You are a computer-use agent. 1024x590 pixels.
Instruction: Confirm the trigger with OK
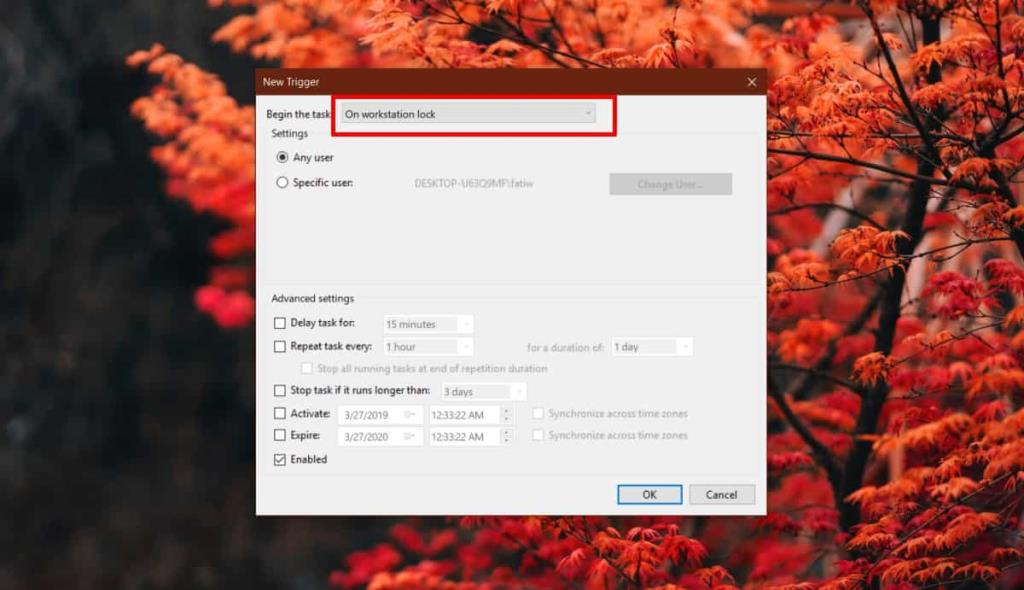pyautogui.click(x=649, y=494)
